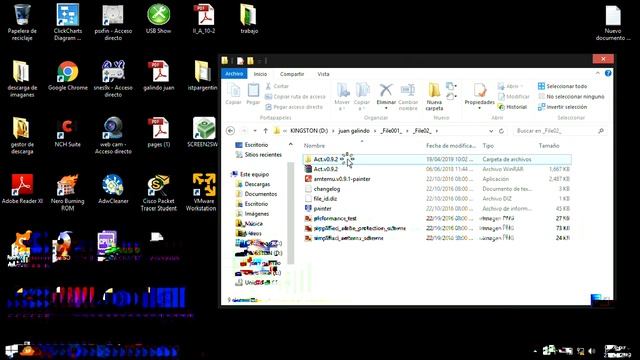Select Escritorio under Este equipo in sidebar
Image resolution: width=640 pixels, height=360 pixels.
252,204
